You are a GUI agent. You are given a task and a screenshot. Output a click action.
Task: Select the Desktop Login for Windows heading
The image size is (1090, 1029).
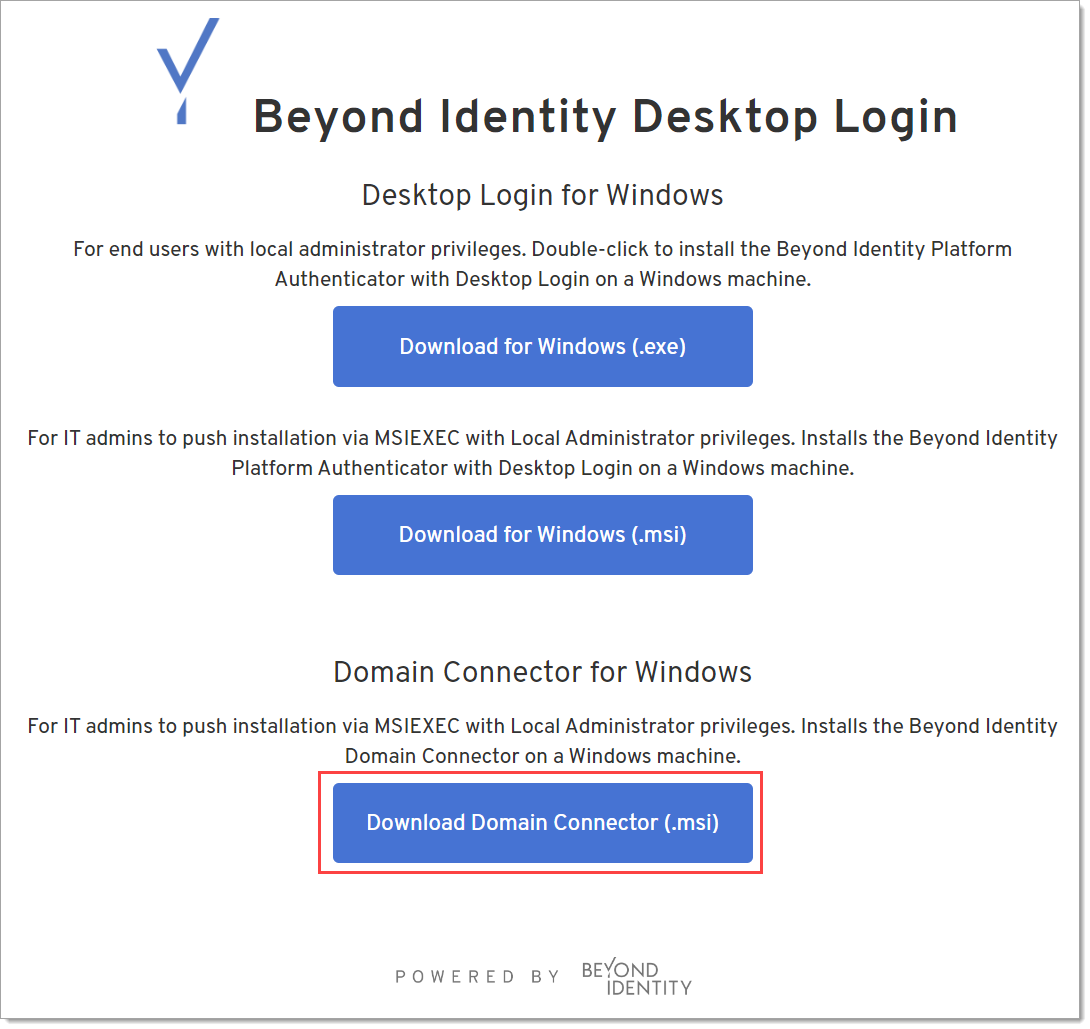(x=542, y=194)
